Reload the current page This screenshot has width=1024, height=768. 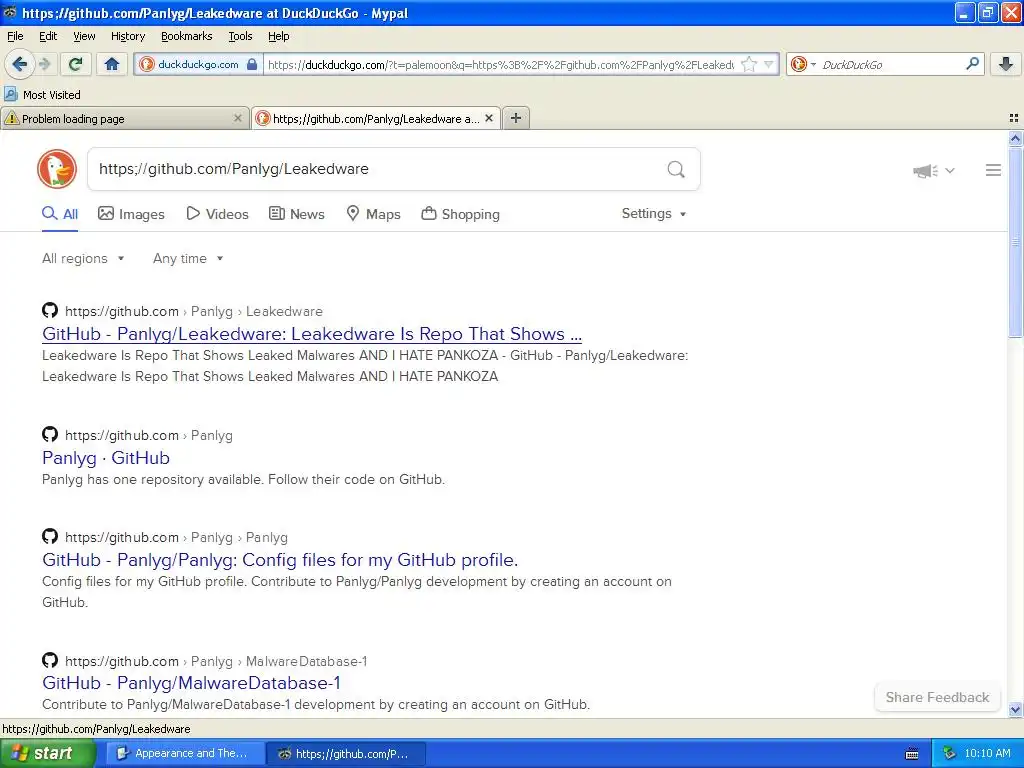pyautogui.click(x=76, y=64)
